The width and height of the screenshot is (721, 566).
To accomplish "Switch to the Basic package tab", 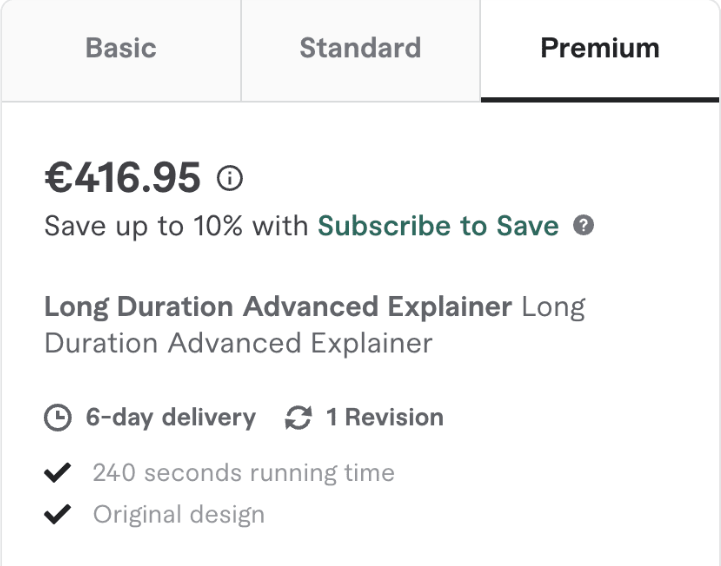I will [120, 49].
